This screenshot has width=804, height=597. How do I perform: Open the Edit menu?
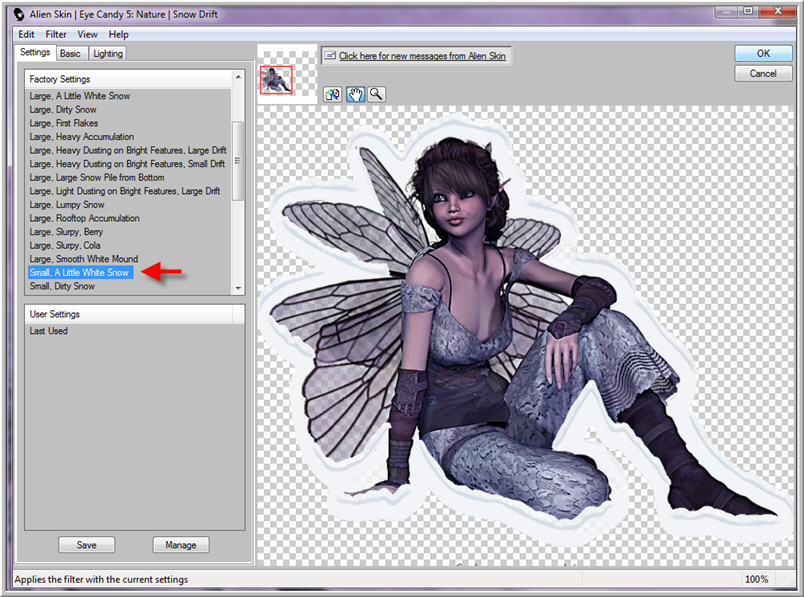click(26, 34)
